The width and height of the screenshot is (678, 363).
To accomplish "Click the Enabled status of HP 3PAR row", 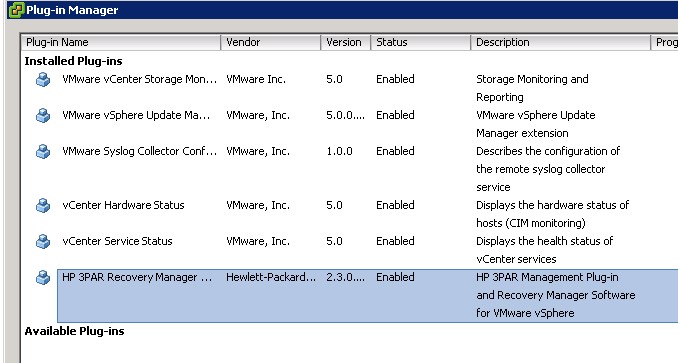I will point(395,277).
